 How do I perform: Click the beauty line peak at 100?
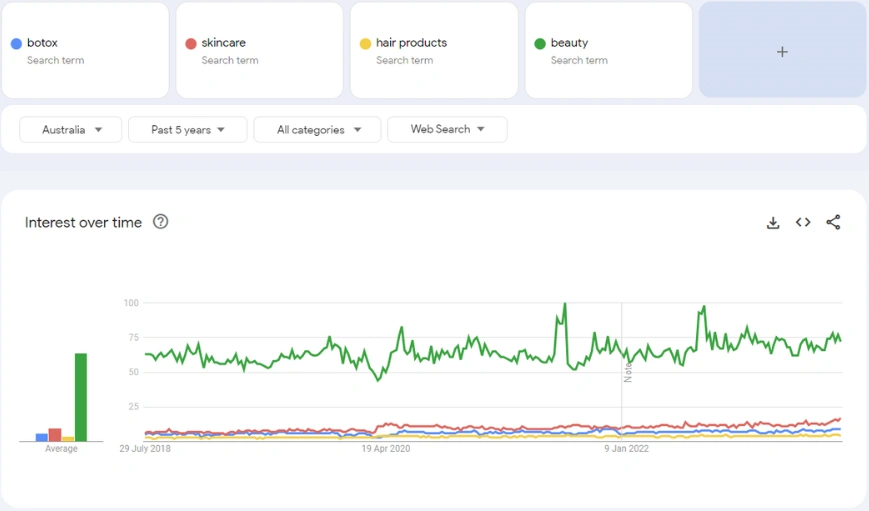565,304
